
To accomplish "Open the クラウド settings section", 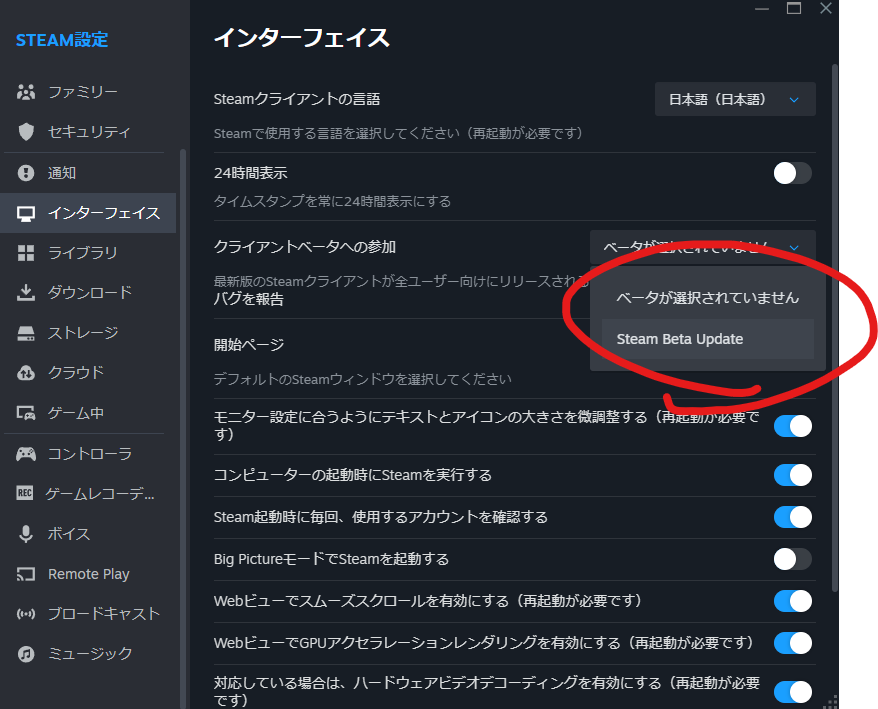I will point(90,373).
